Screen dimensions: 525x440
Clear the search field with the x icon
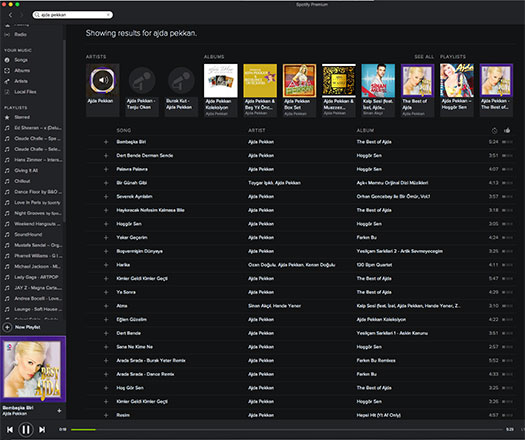point(108,15)
